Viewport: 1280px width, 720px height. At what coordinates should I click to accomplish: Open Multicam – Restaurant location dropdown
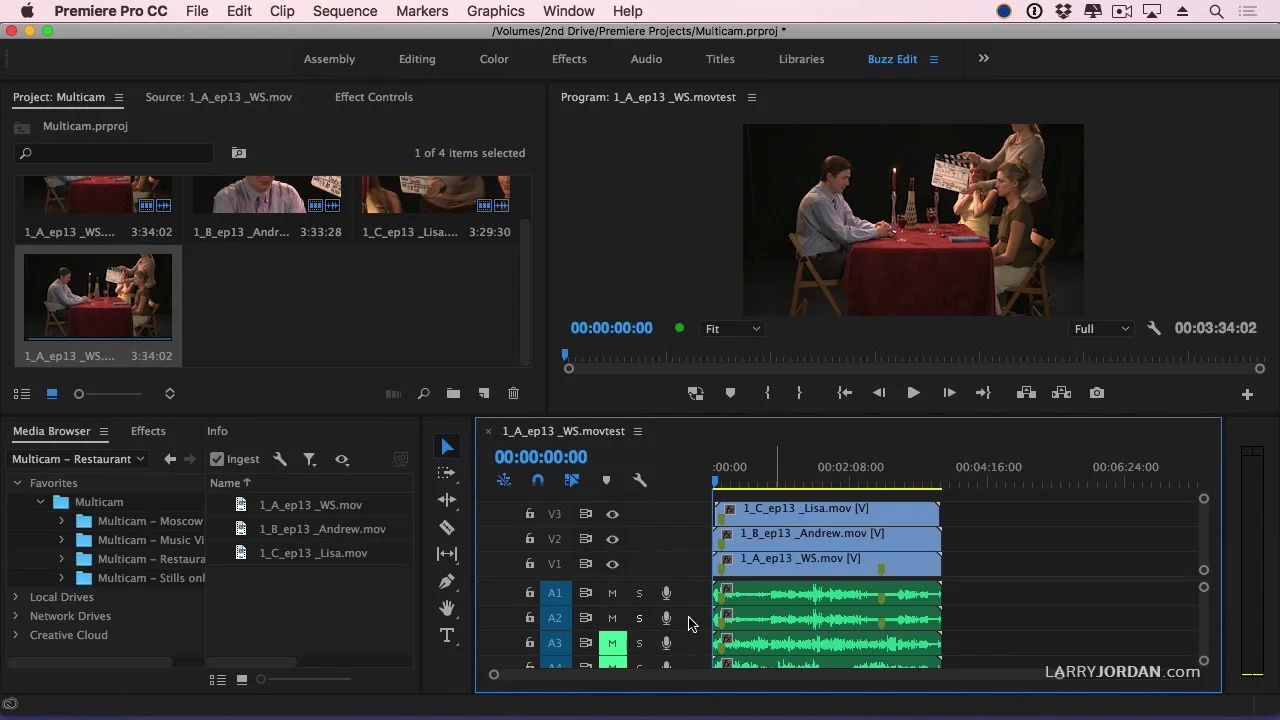pyautogui.click(x=77, y=459)
